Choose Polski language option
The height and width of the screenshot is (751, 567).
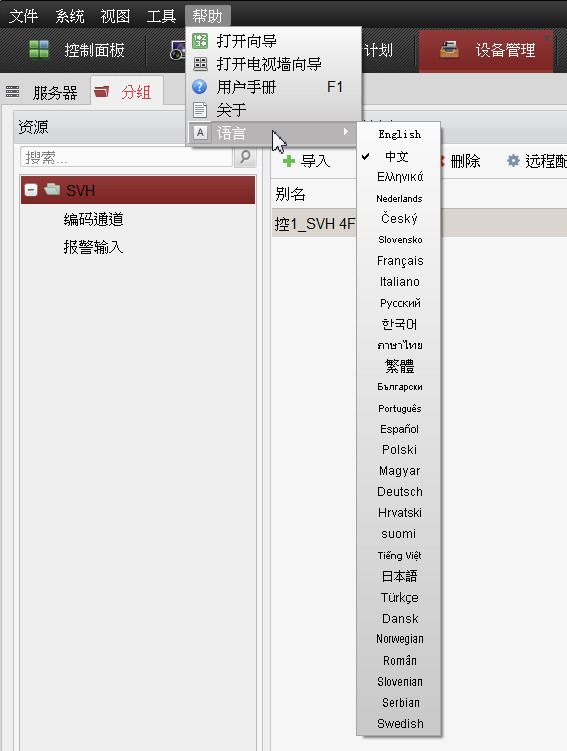398,450
